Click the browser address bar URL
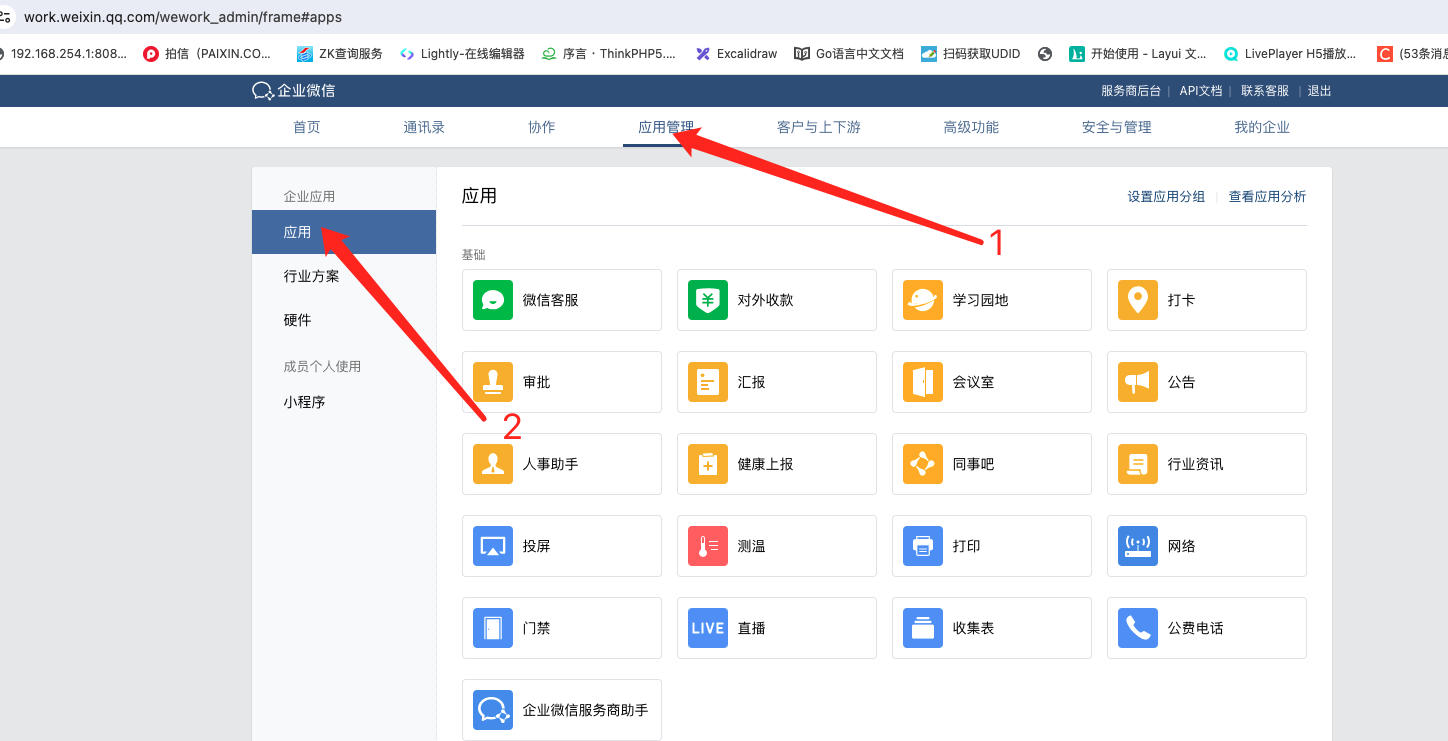1448x741 pixels. 183,17
